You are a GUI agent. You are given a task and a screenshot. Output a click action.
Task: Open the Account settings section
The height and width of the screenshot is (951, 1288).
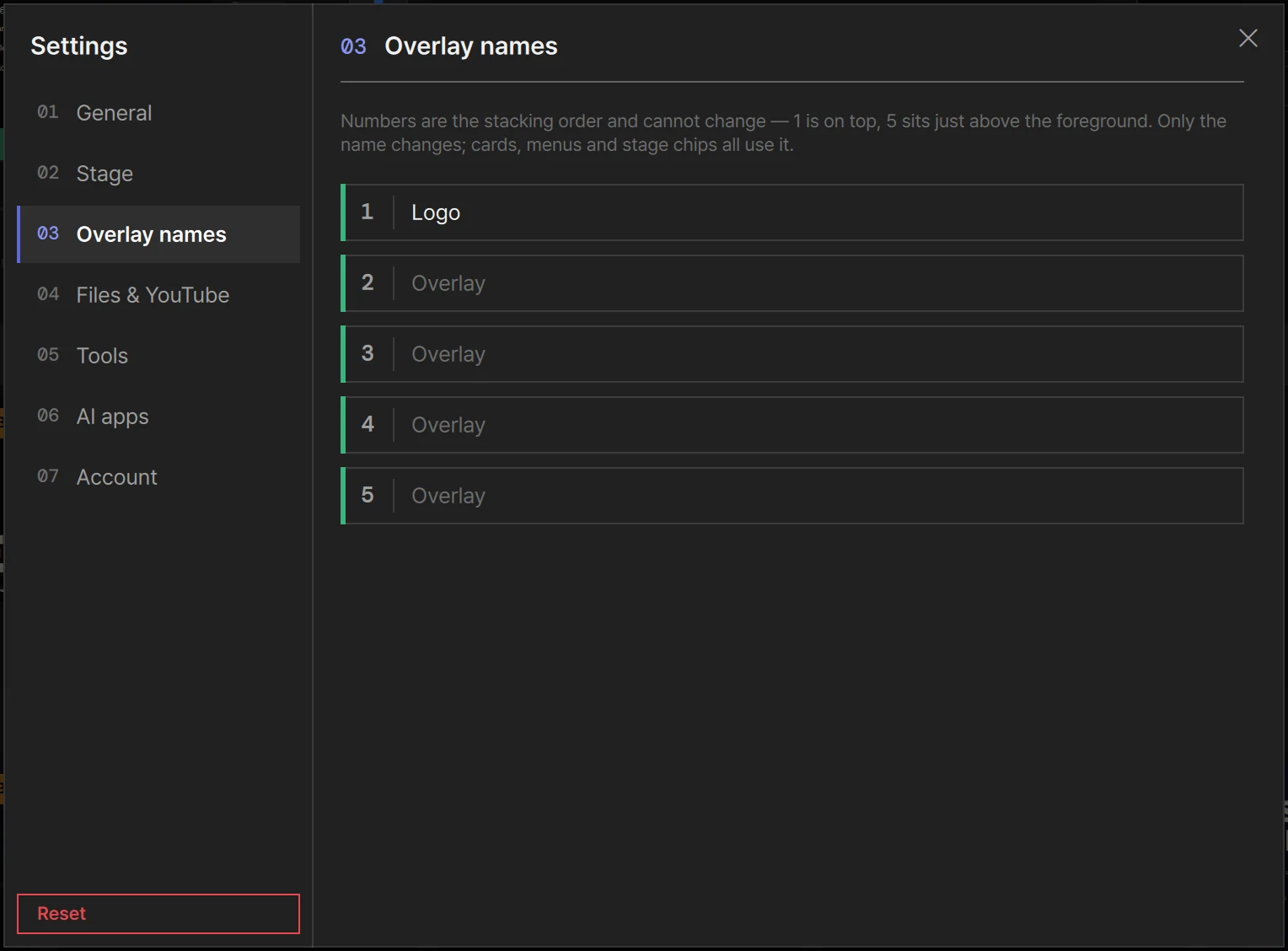click(158, 477)
